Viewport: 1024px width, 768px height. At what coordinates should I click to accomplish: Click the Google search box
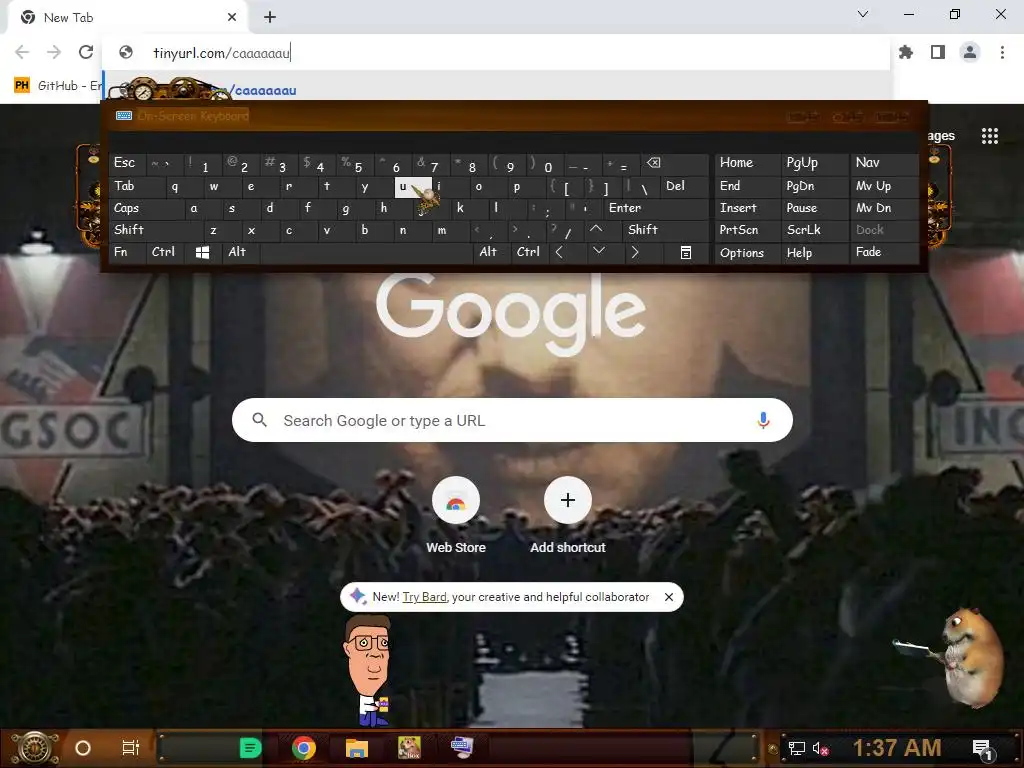pos(512,420)
